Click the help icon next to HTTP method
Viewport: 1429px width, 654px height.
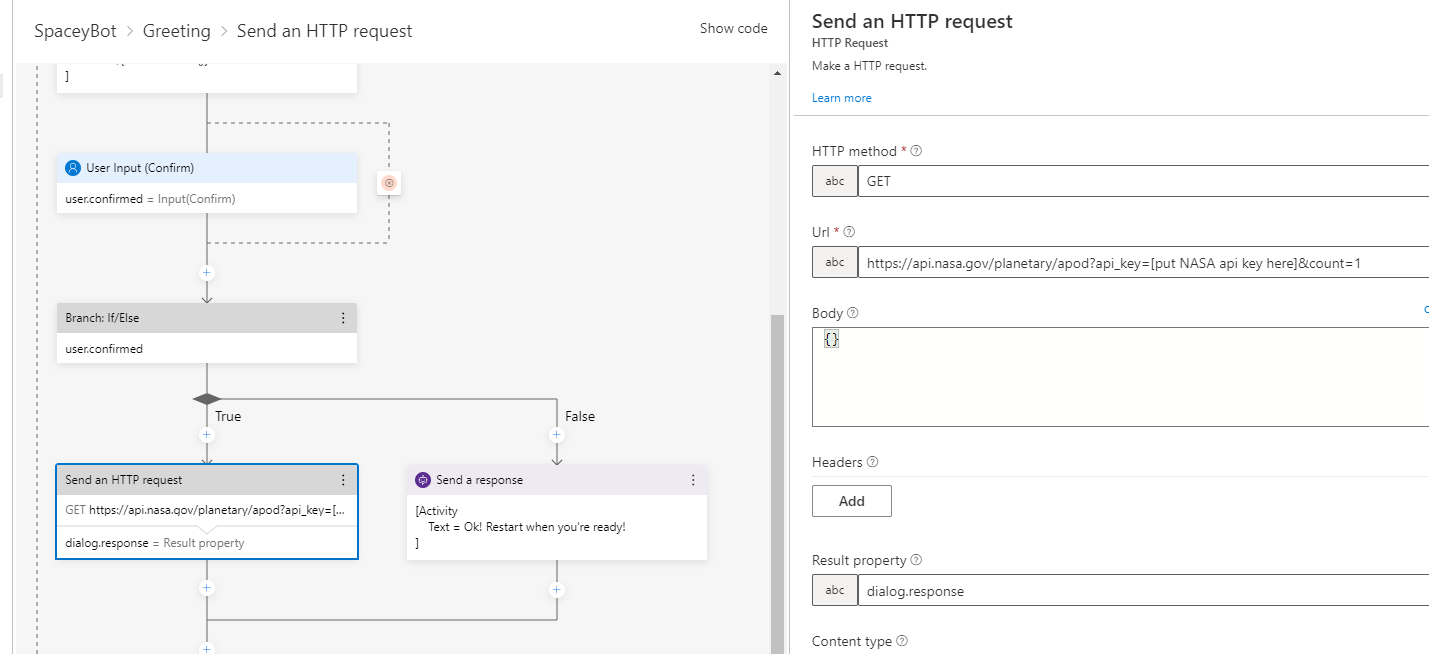[x=916, y=151]
